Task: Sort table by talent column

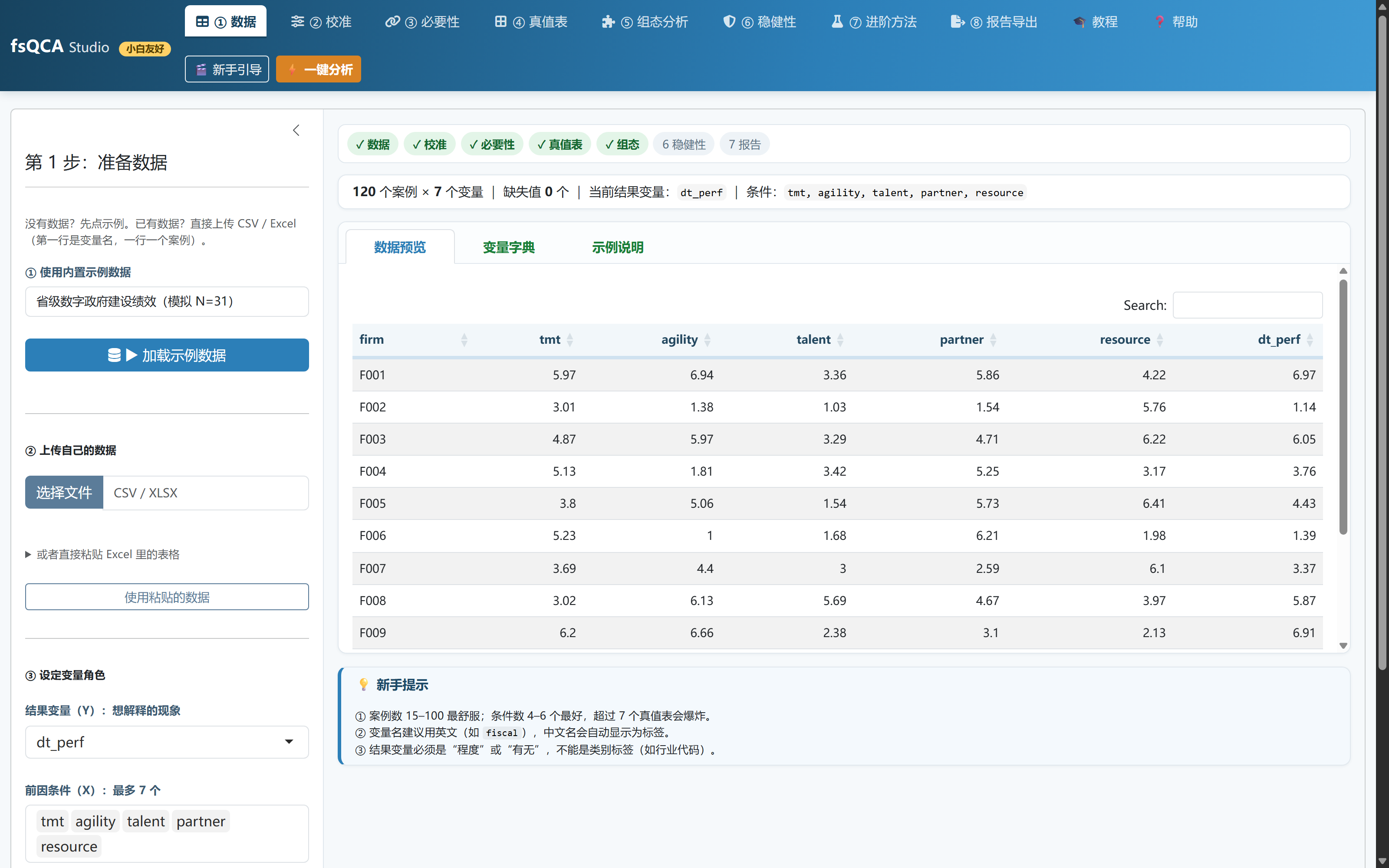Action: pyautogui.click(x=787, y=340)
